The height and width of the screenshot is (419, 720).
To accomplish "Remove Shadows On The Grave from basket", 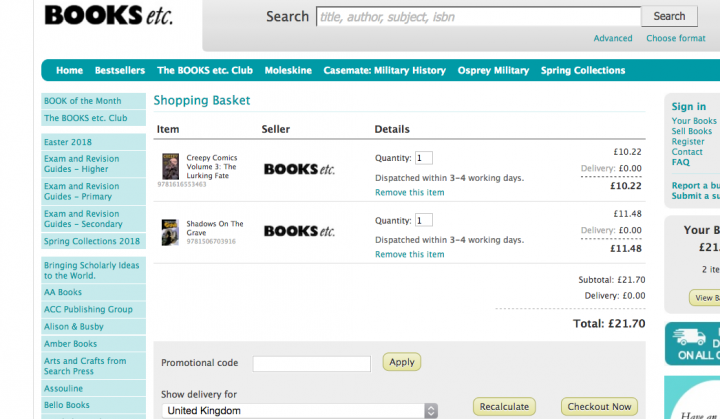I will click(409, 255).
